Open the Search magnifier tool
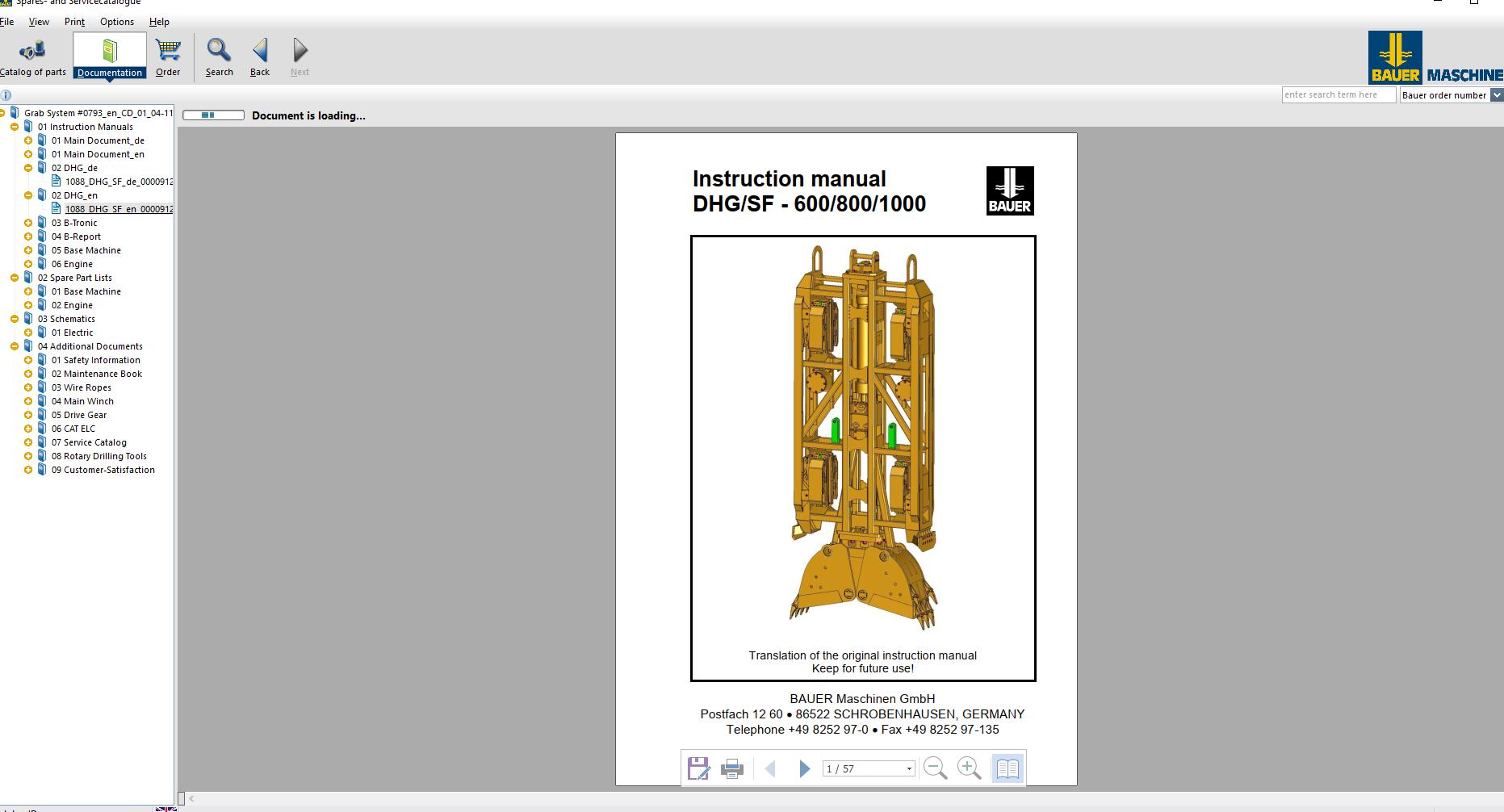 point(219,58)
